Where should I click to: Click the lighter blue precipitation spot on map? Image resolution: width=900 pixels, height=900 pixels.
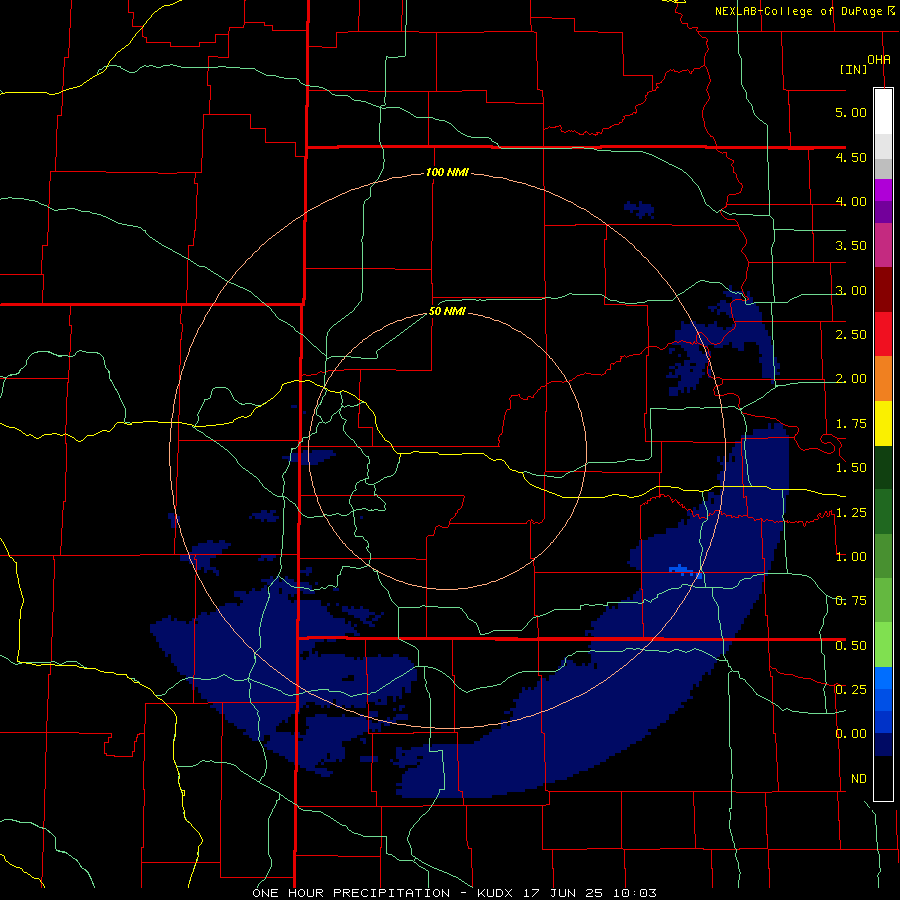pos(682,569)
